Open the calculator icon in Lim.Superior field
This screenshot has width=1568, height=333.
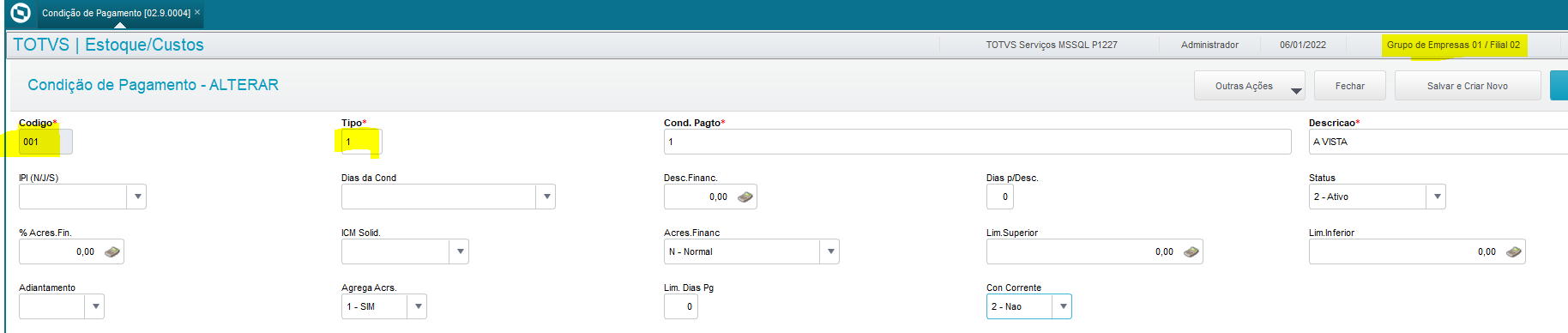pyautogui.click(x=1191, y=251)
